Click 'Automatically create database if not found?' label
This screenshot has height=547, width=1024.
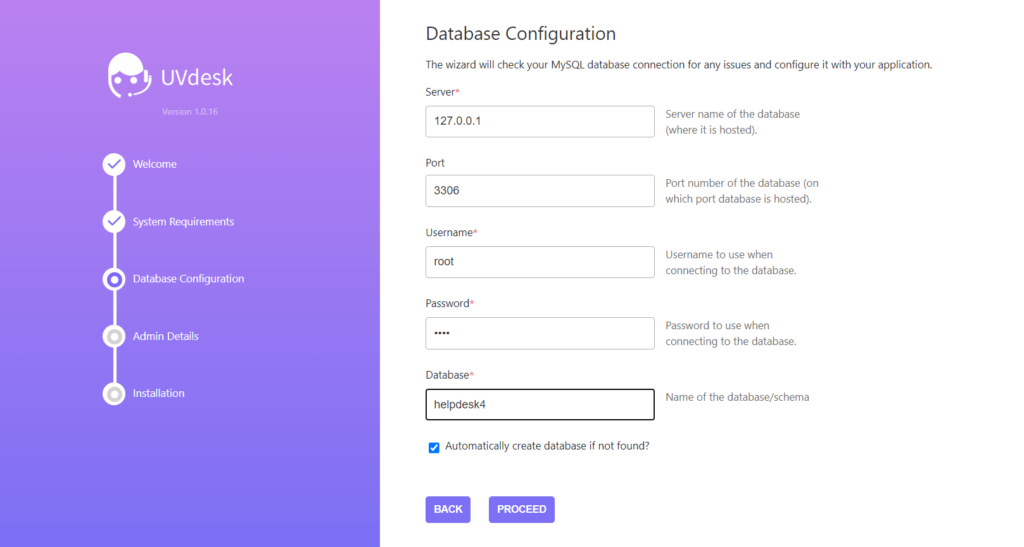click(x=547, y=446)
